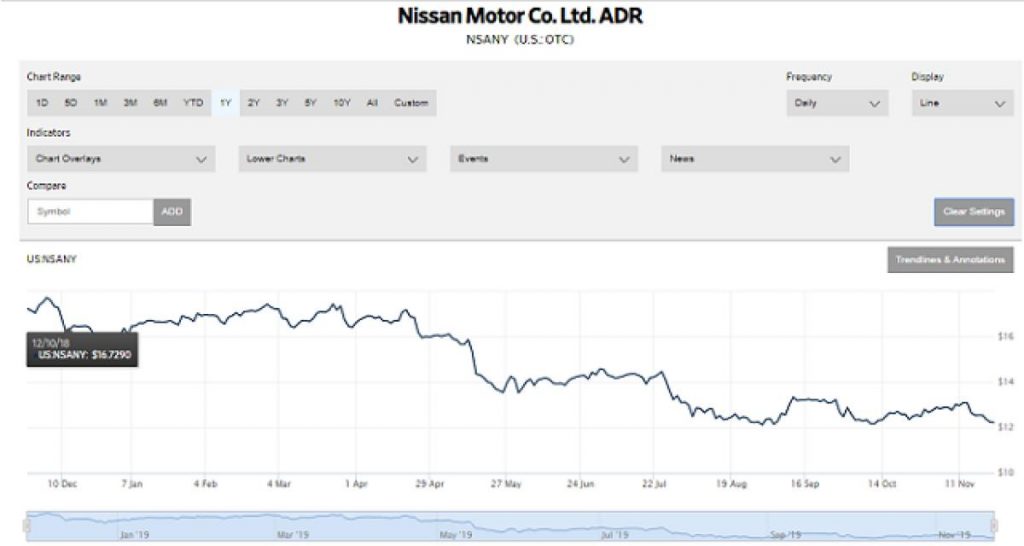Expand the Chart Overlays dropdown
The height and width of the screenshot is (546, 1024).
(121, 159)
